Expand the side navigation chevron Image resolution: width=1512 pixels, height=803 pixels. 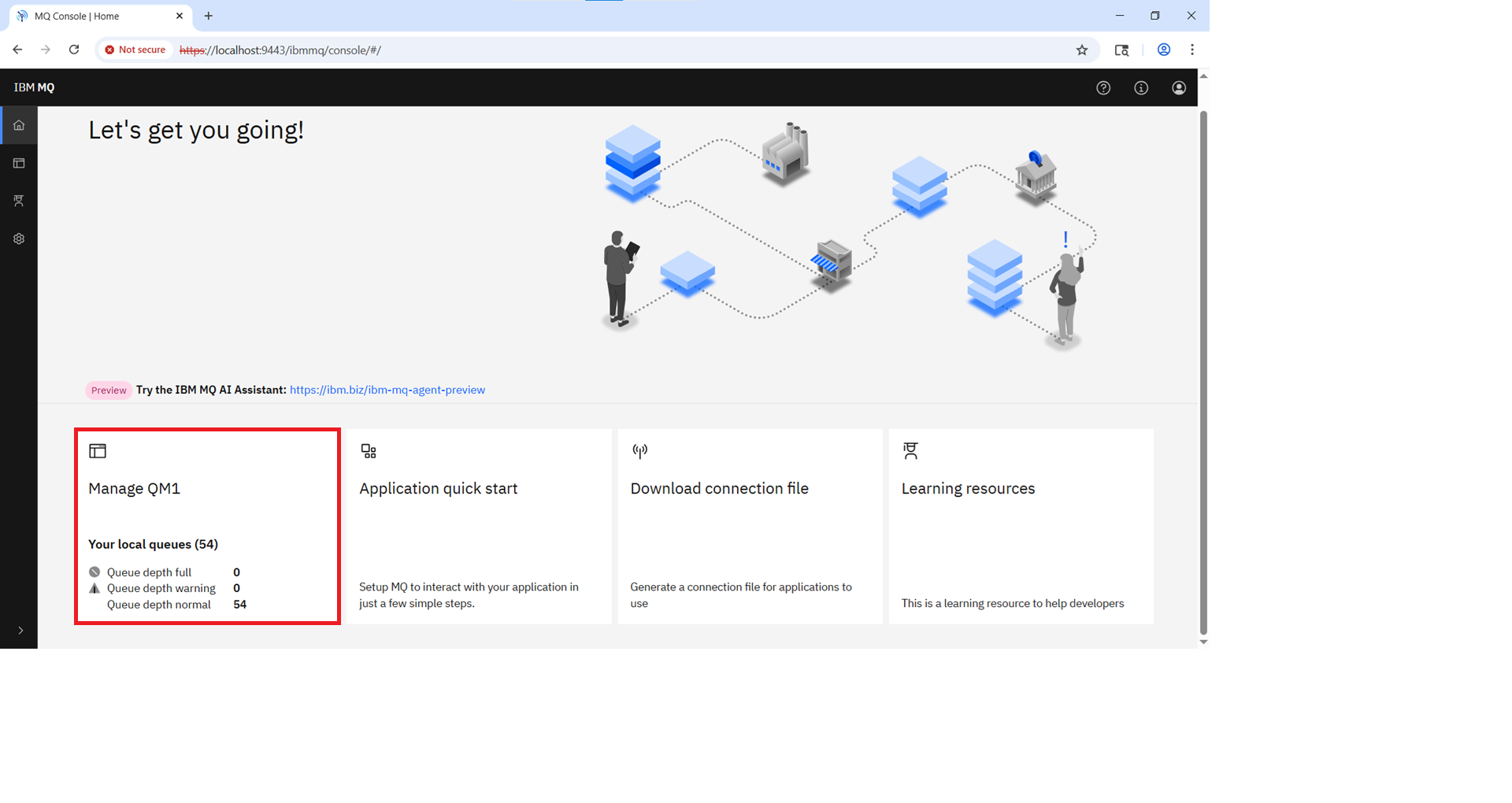tap(20, 631)
